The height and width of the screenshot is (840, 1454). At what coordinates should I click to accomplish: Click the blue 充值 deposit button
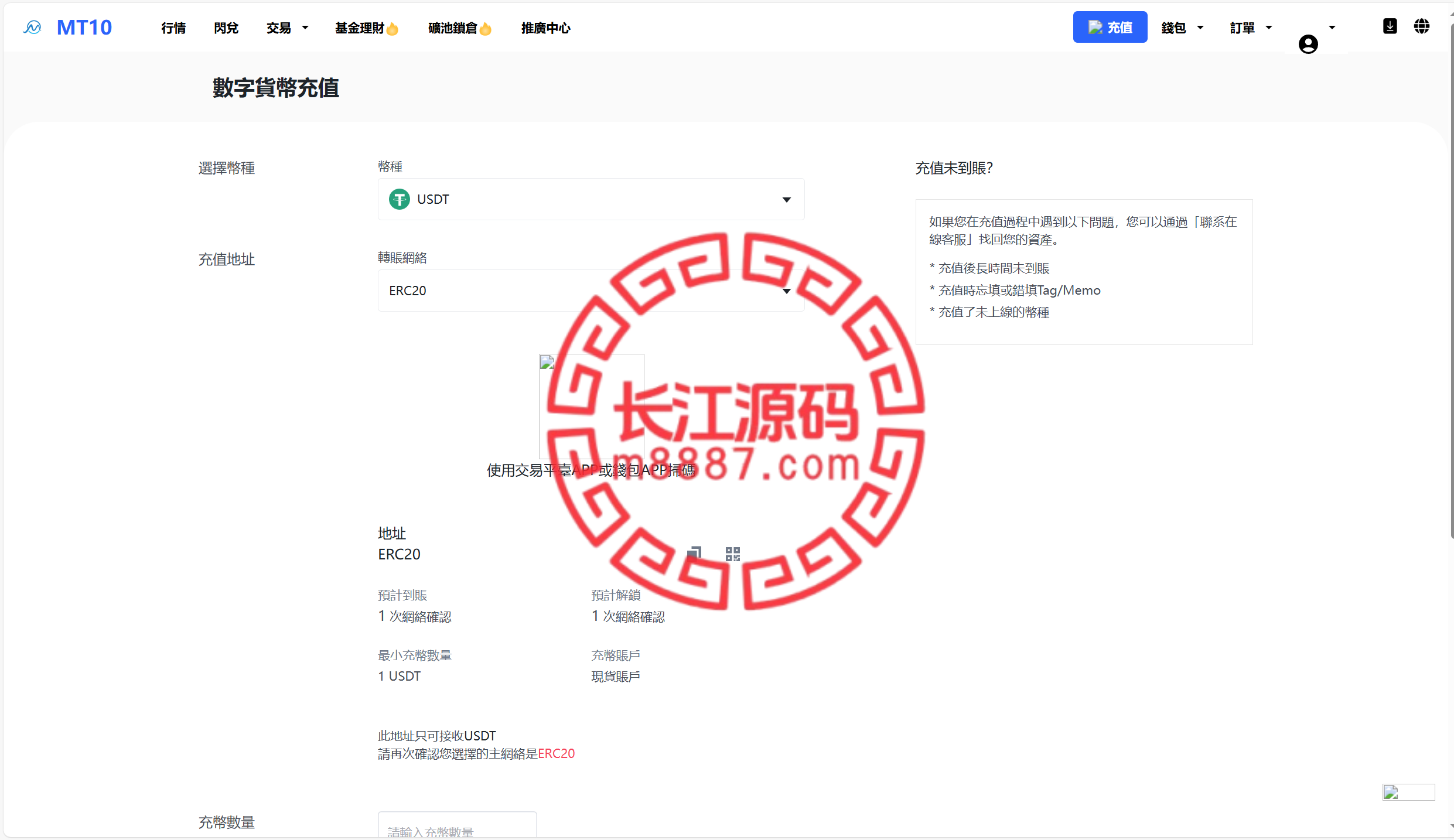coord(1110,27)
